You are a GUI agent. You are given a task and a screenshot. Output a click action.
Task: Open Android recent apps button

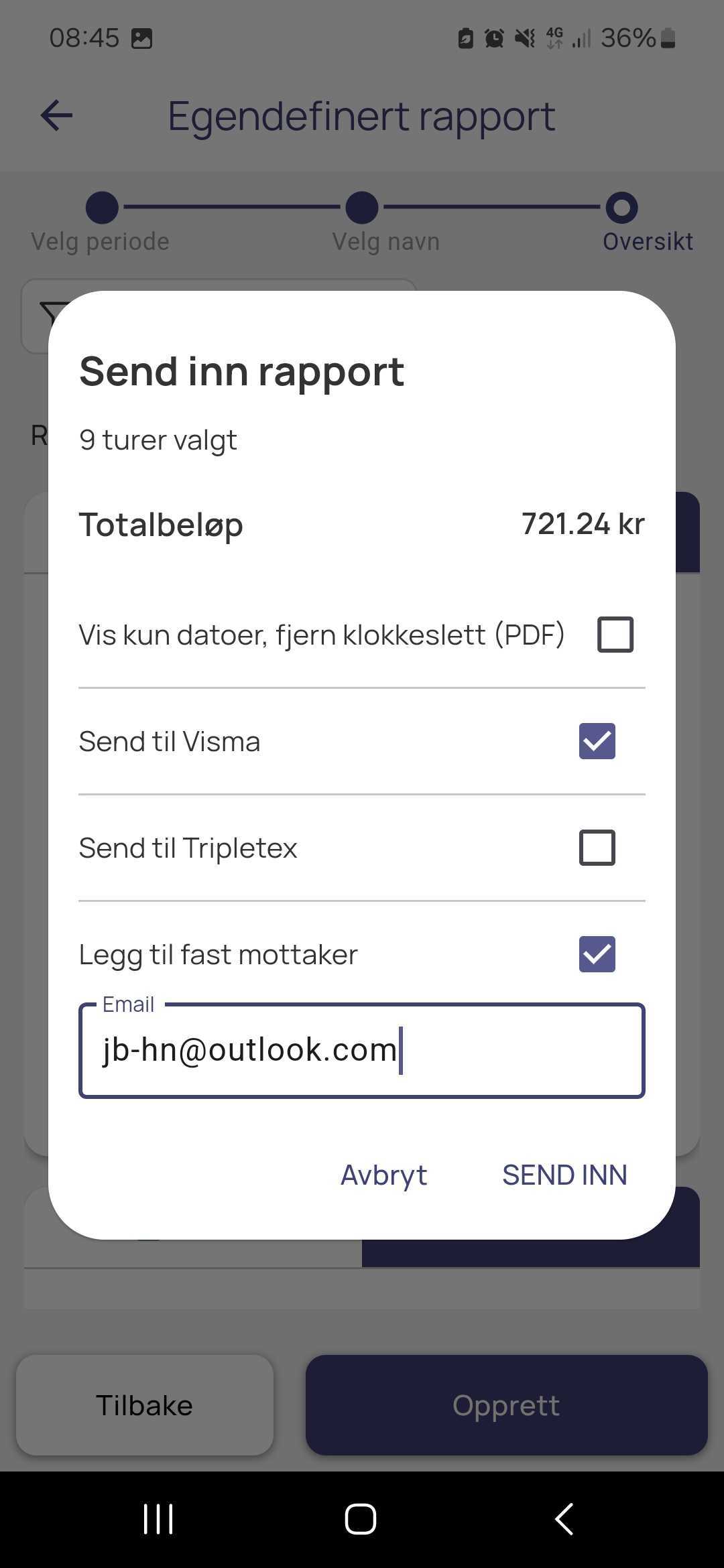click(158, 1518)
